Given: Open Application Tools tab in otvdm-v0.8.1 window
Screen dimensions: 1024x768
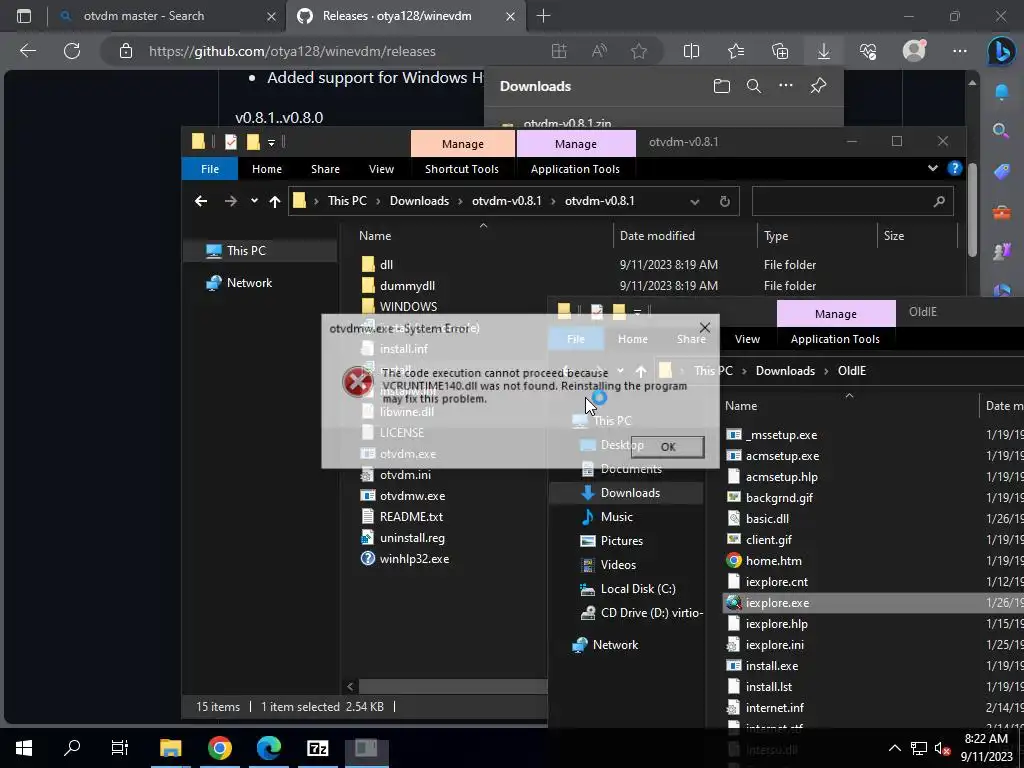Looking at the screenshot, I should coord(575,169).
